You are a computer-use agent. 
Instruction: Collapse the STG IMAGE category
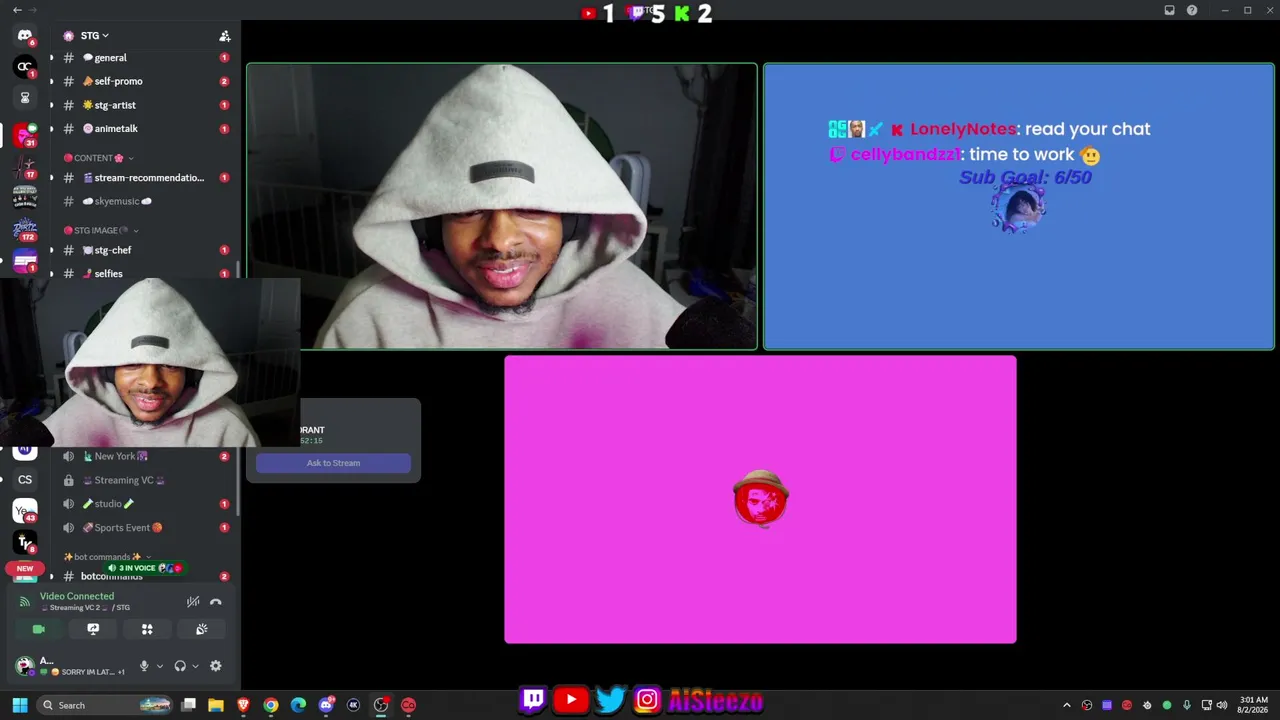(x=101, y=230)
